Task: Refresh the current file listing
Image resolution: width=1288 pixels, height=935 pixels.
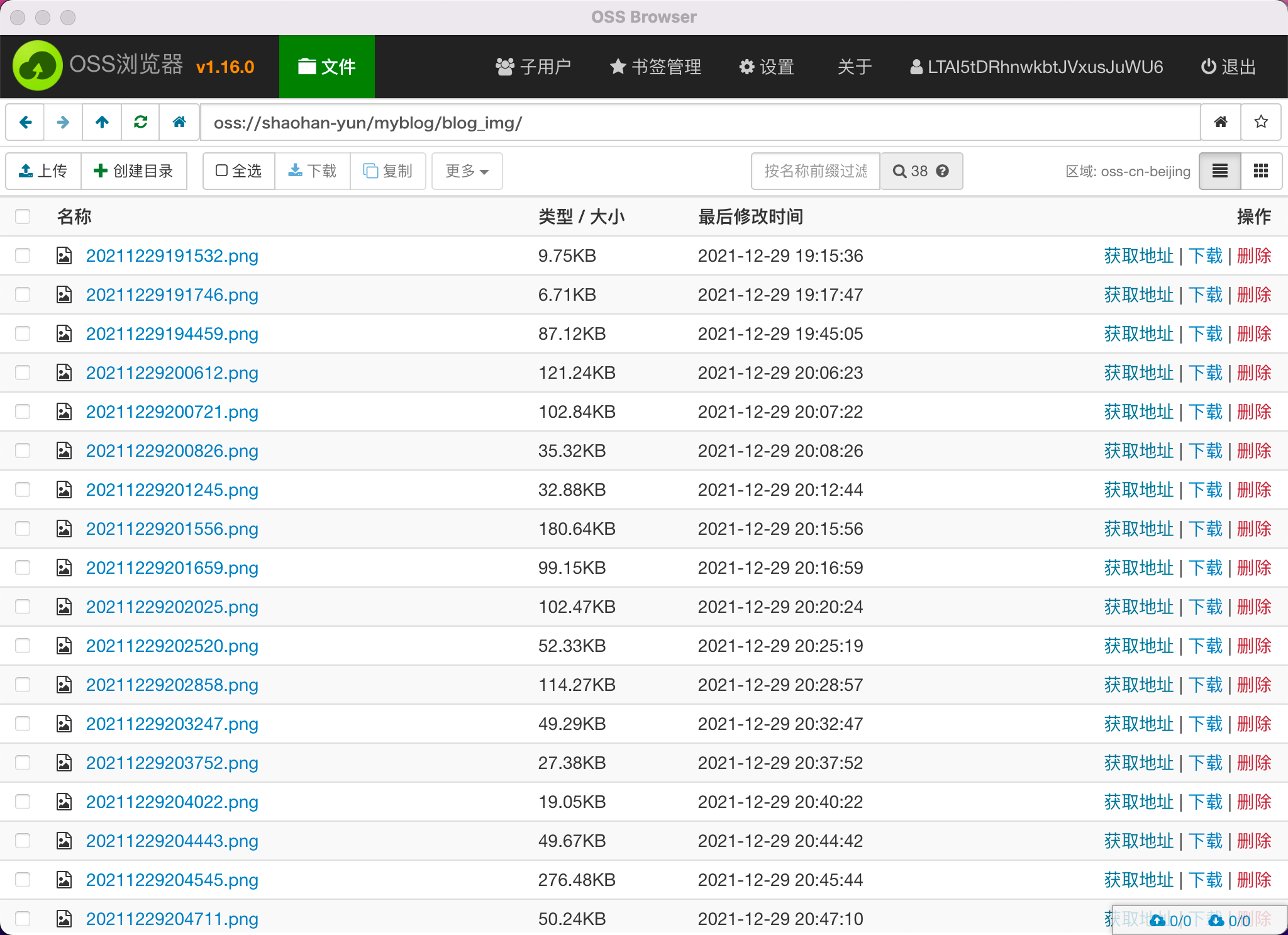Action: pos(141,122)
